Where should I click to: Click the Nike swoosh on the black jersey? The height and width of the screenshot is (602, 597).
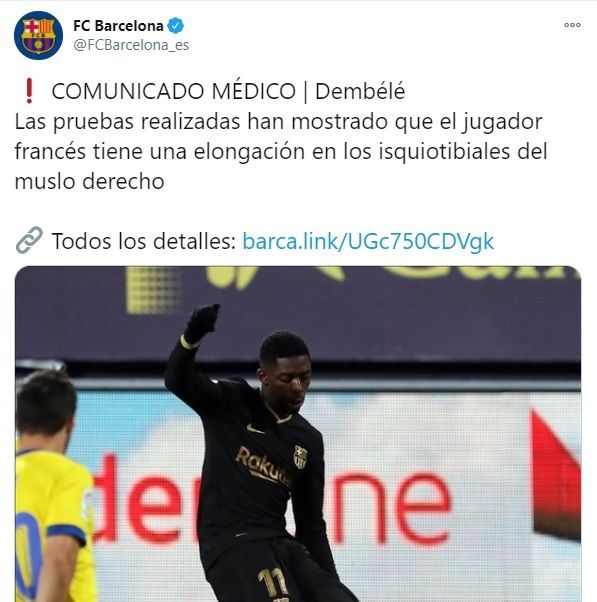[255, 429]
